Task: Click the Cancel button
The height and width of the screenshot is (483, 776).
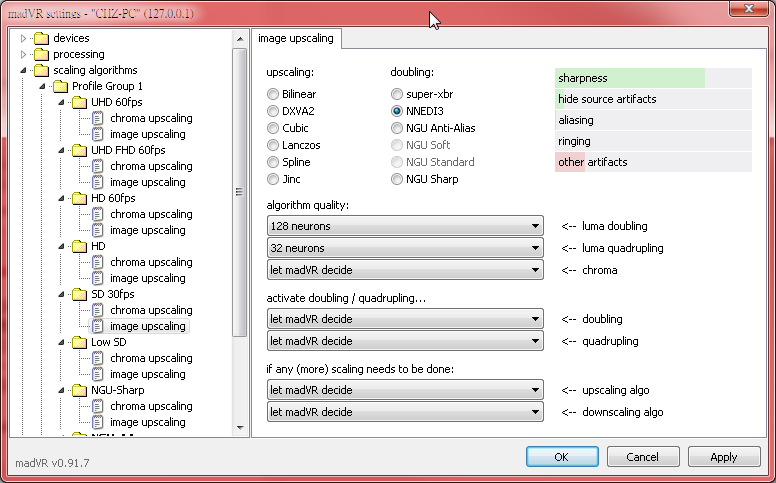Action: pyautogui.click(x=643, y=457)
